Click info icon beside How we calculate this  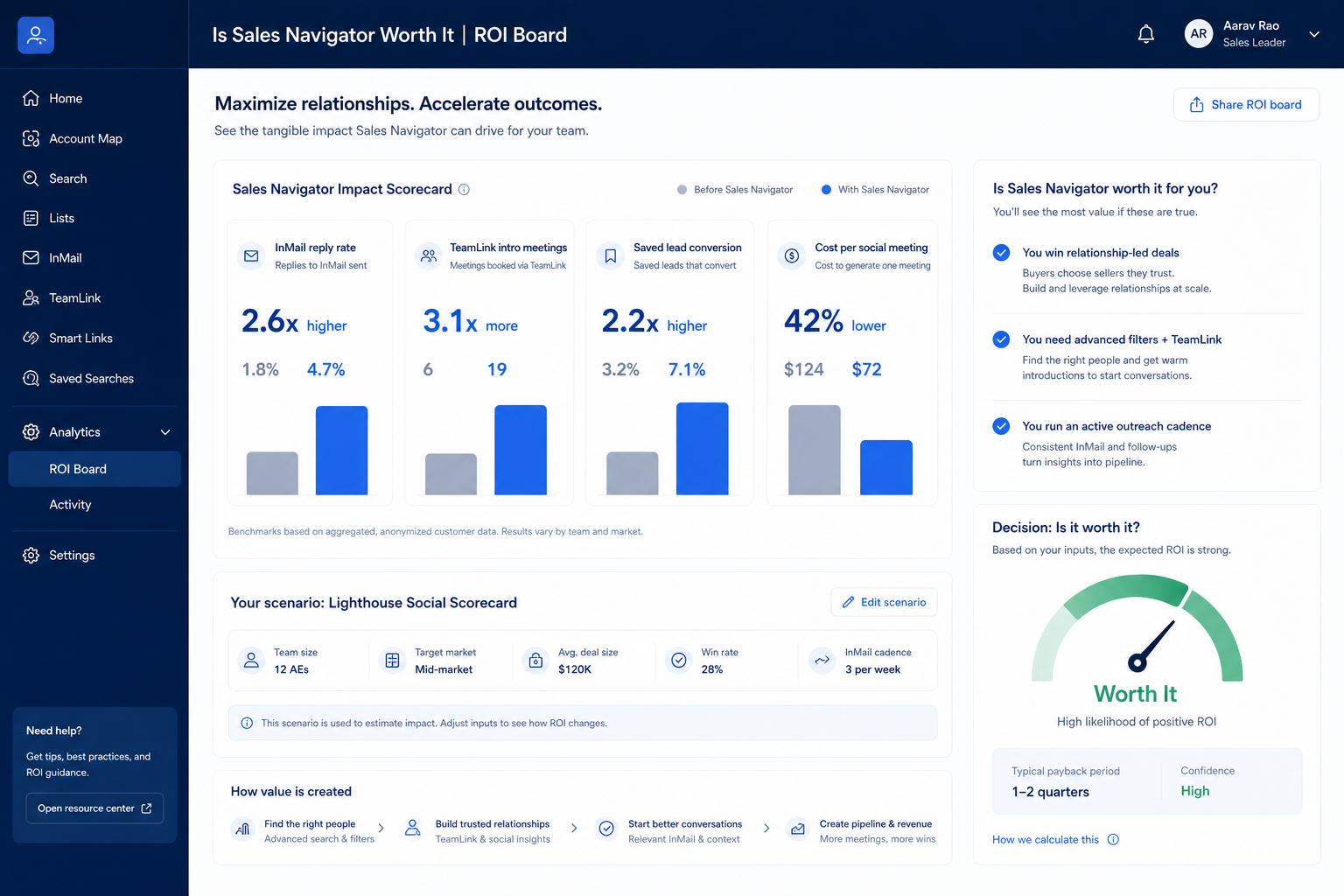1113,840
